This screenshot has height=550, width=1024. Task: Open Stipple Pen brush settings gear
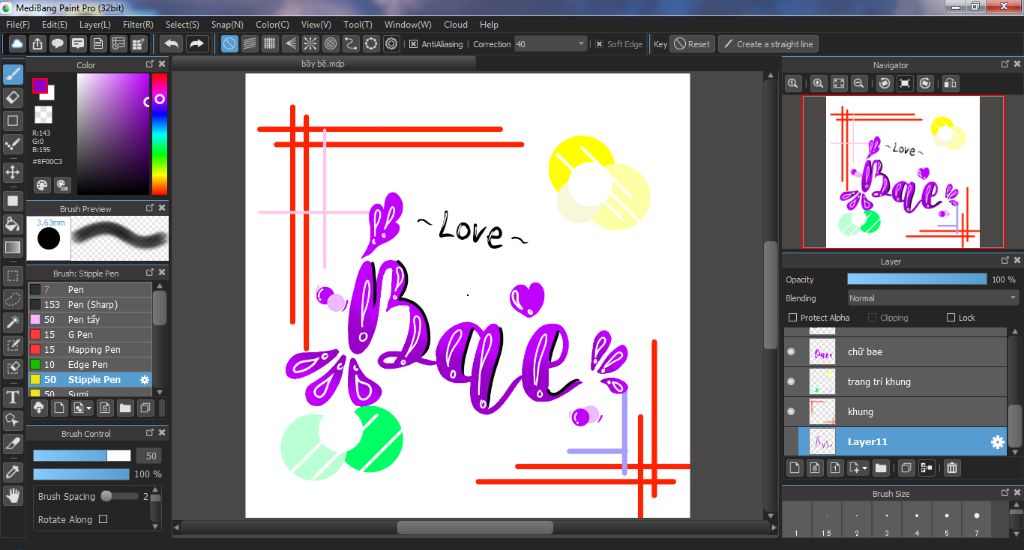point(144,380)
